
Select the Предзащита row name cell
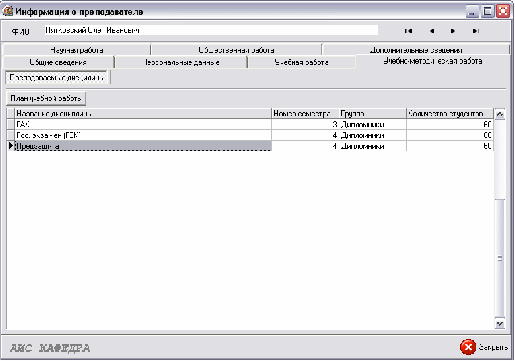coord(143,146)
